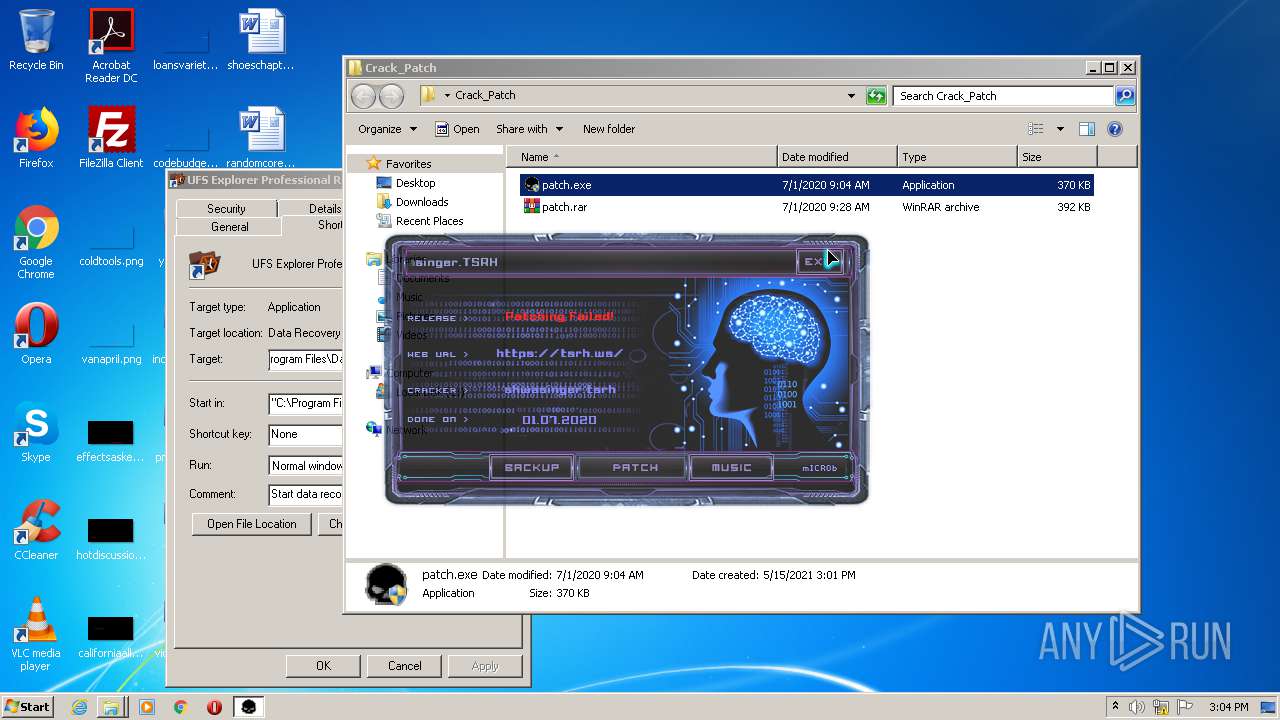Click the Search Crack_Patch field

click(1003, 96)
